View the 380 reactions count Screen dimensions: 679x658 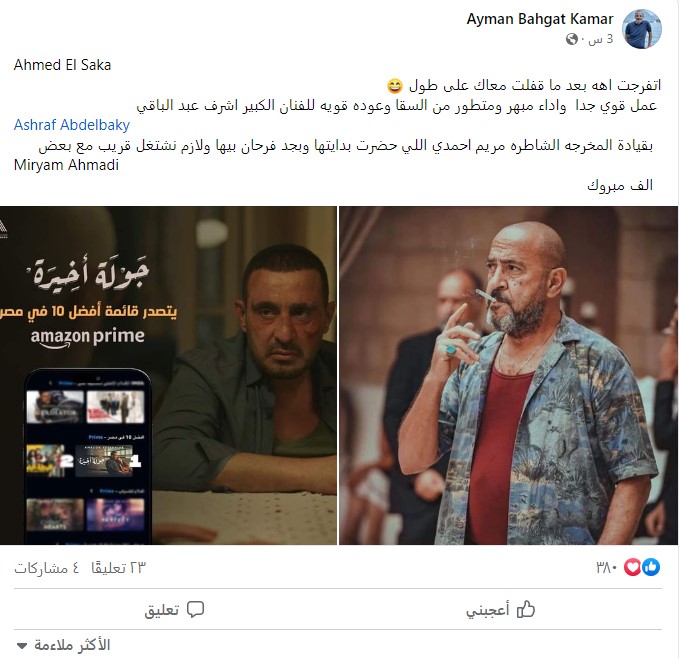coord(606,567)
